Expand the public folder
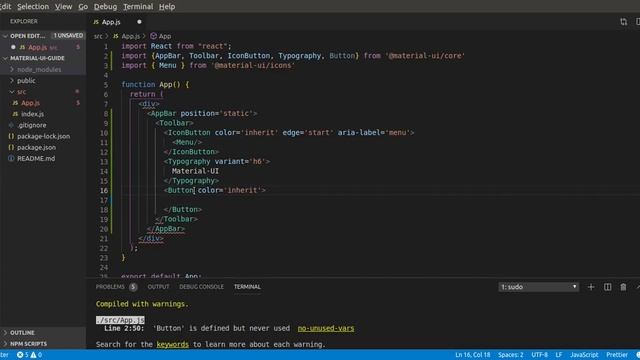The width and height of the screenshot is (640, 360). pos(26,80)
